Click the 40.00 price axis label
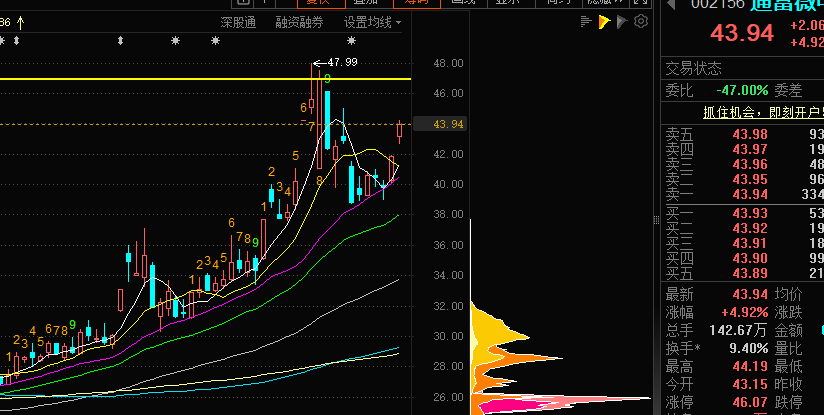The image size is (824, 415). 448,184
